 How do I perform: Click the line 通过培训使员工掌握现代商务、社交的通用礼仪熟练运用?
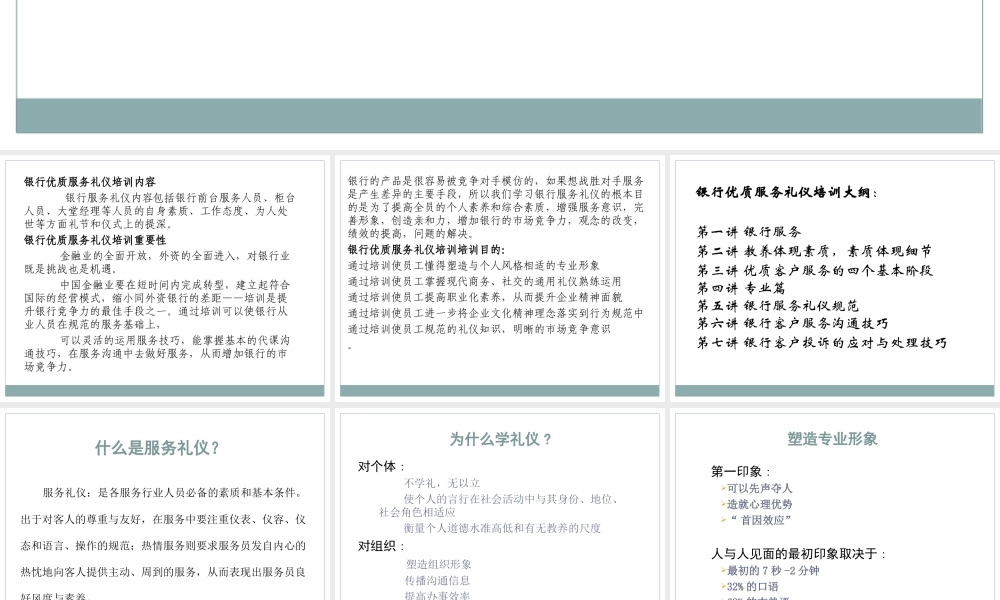click(485, 281)
